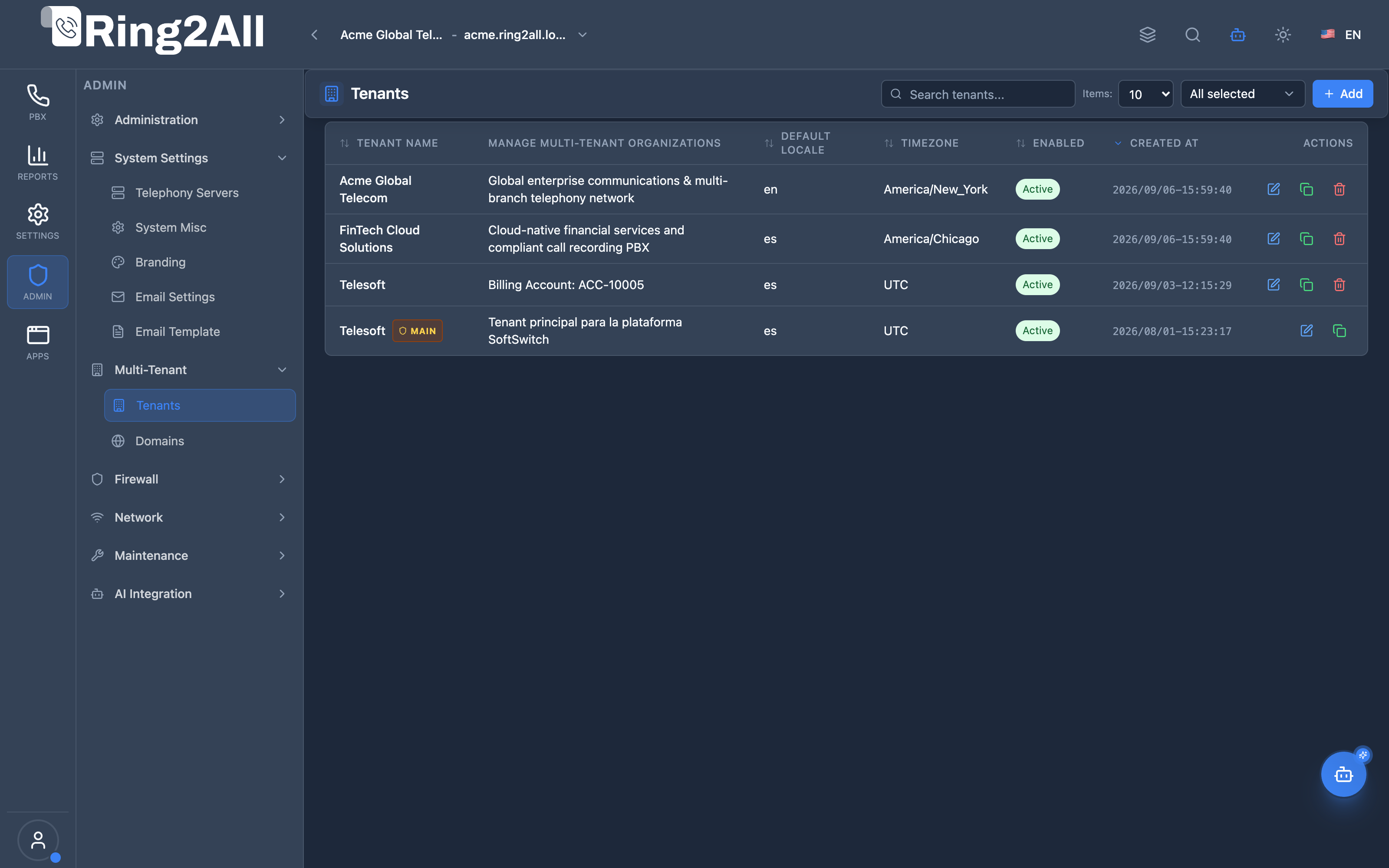Go to Domains under Multi-Tenant
Screen dimensions: 1389x868
tap(200, 441)
